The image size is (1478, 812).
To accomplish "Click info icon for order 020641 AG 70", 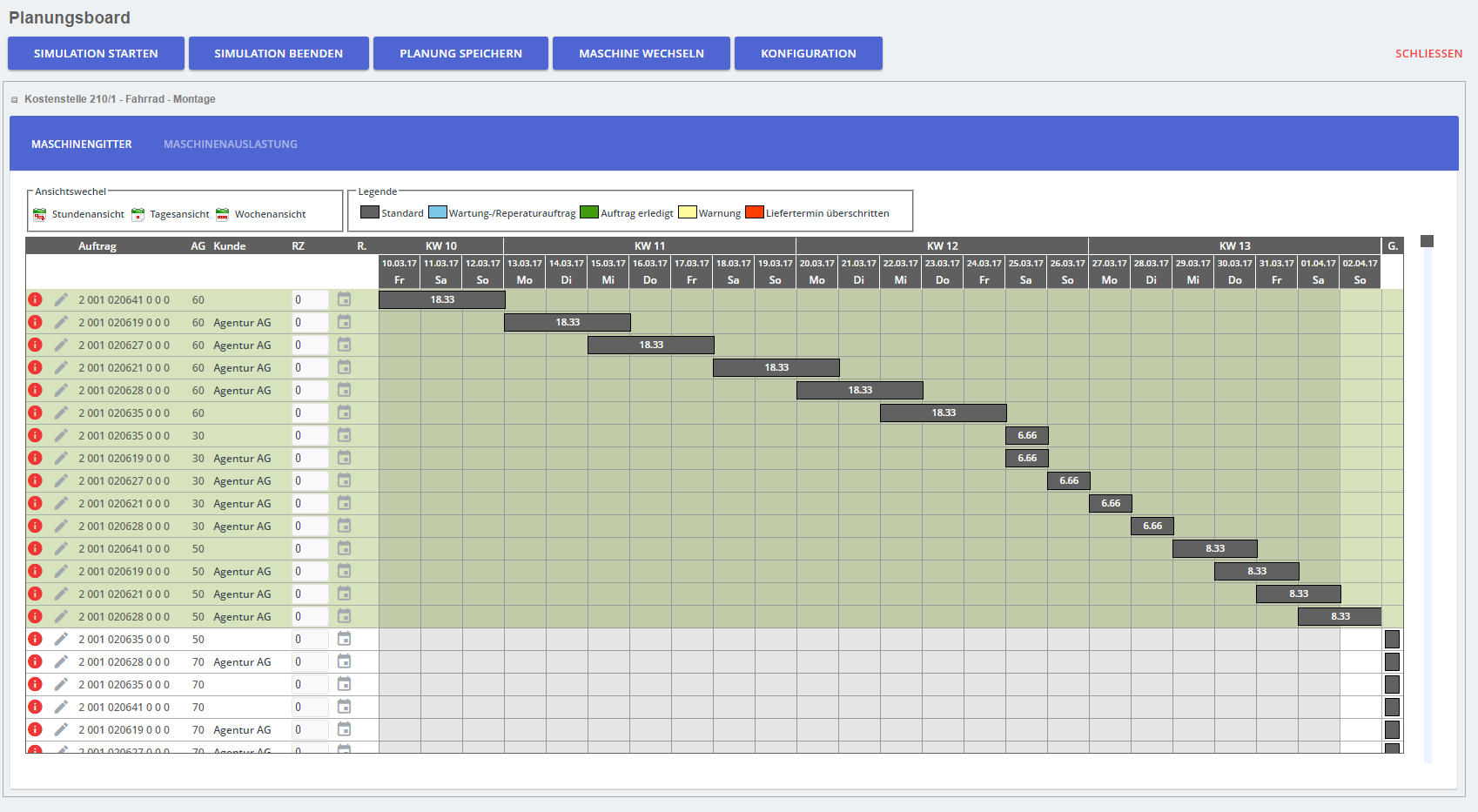I will click(x=36, y=707).
